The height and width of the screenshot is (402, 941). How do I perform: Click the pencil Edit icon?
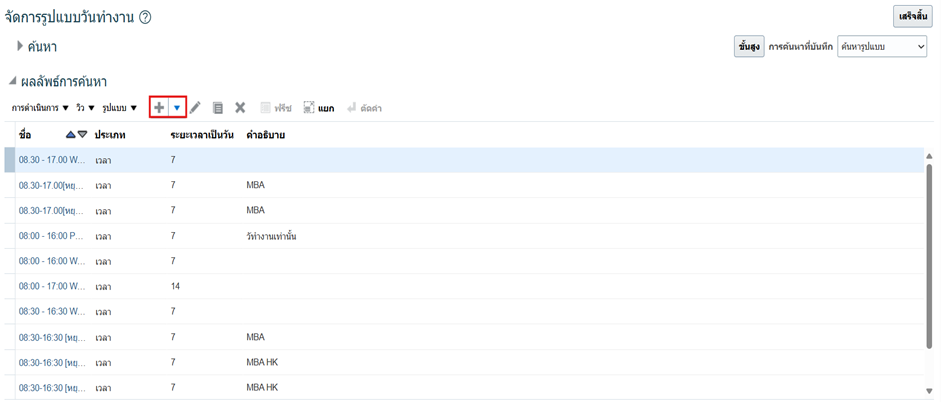[x=196, y=108]
